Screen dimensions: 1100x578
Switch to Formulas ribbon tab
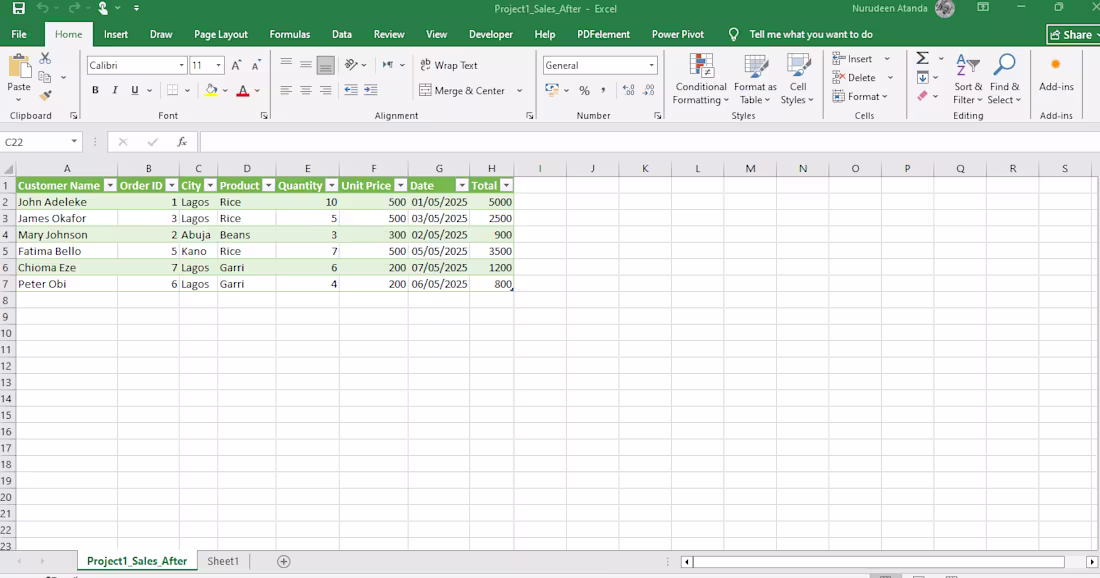[290, 34]
